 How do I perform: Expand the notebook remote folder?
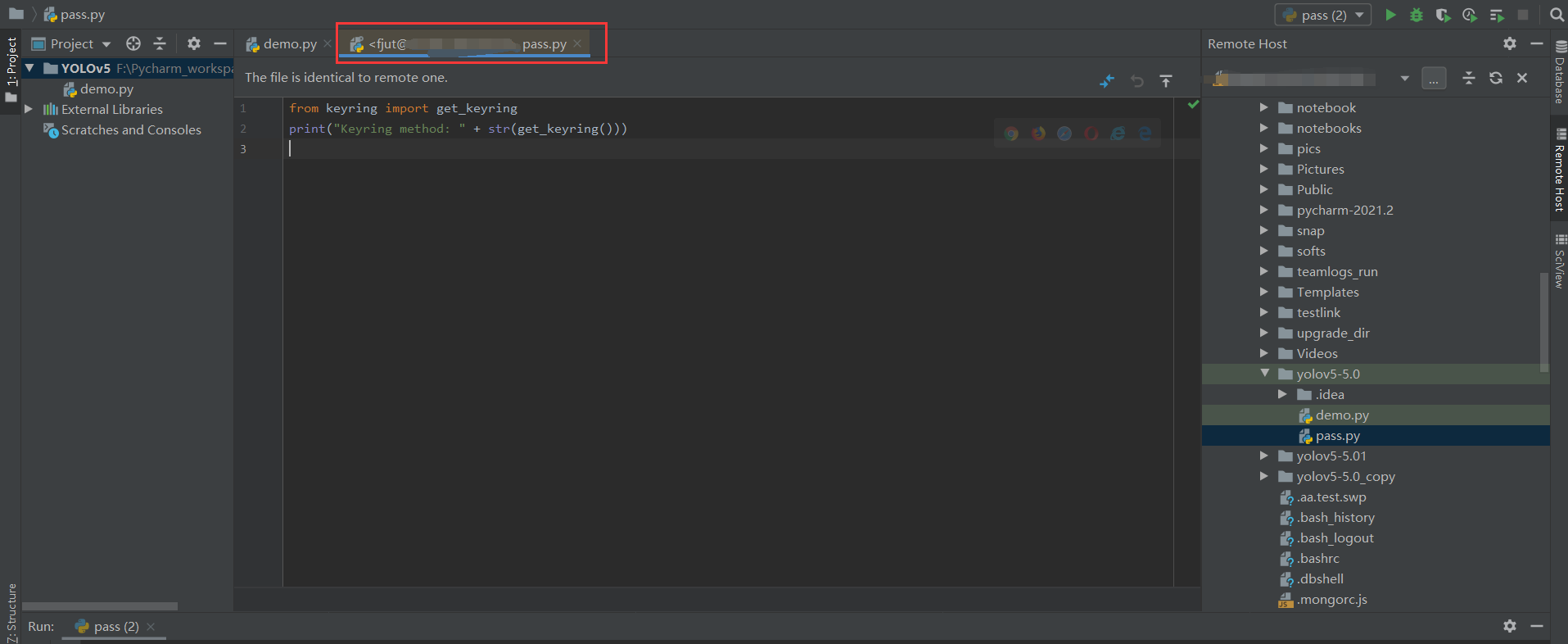1263,107
